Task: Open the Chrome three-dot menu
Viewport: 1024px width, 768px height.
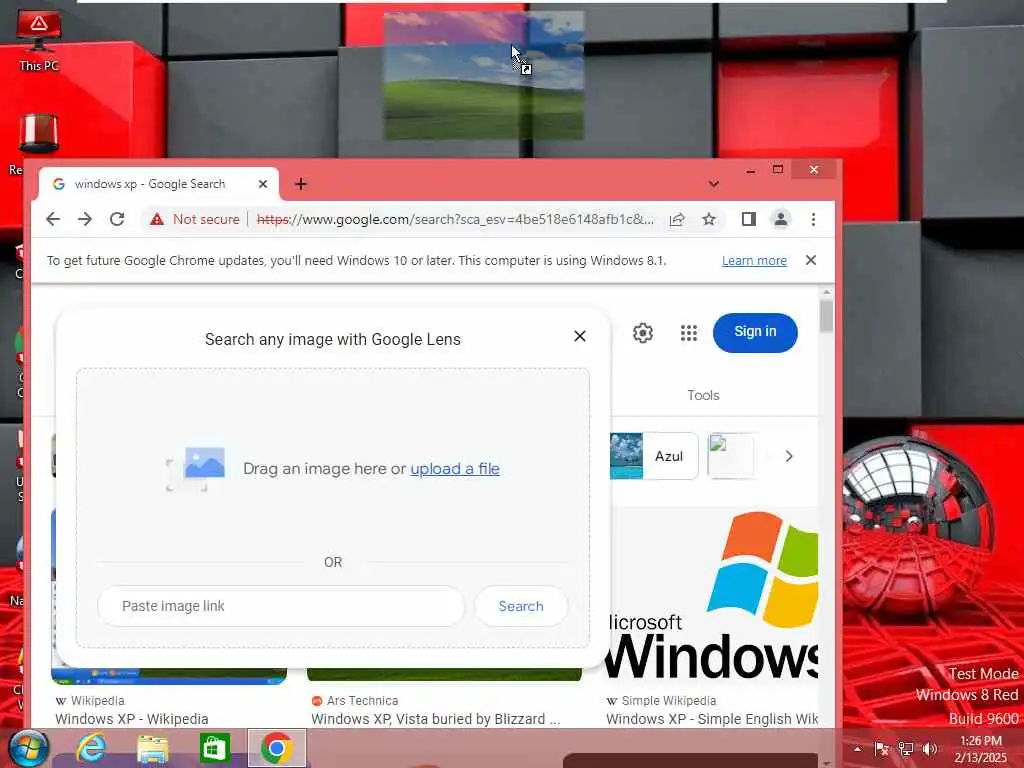Action: click(813, 219)
